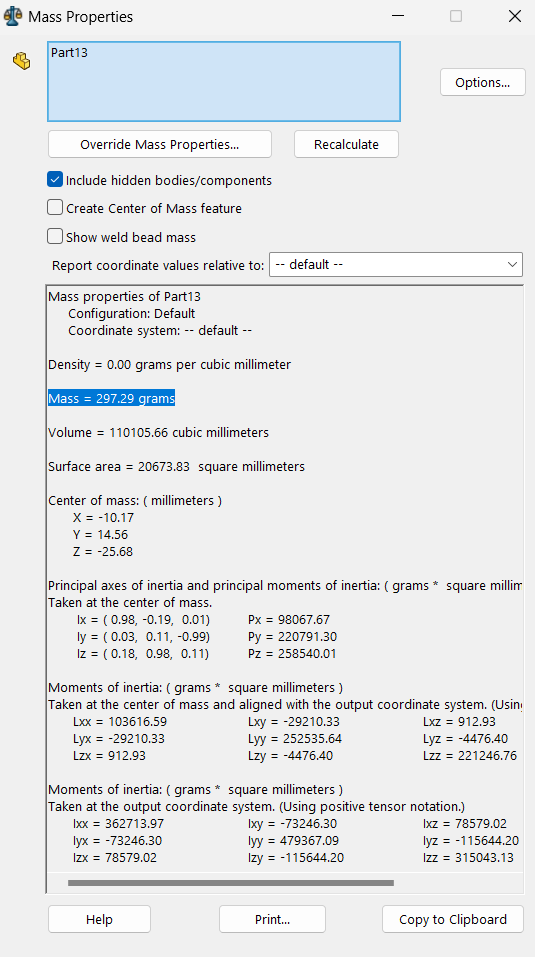Click the Y = 14.56 center of mass value
The image size is (535, 957).
[x=100, y=535]
